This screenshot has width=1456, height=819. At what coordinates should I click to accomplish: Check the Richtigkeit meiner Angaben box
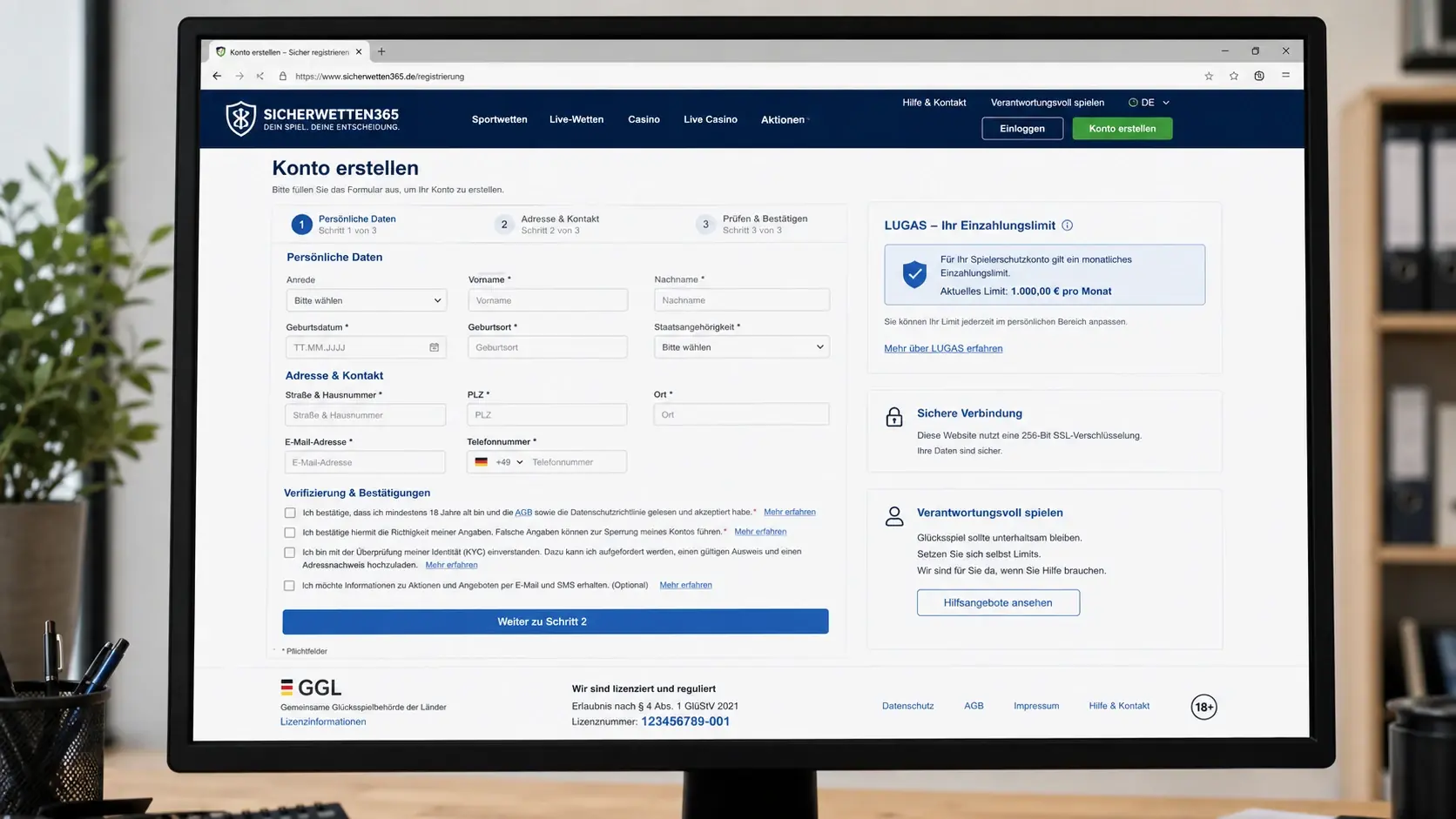point(290,533)
